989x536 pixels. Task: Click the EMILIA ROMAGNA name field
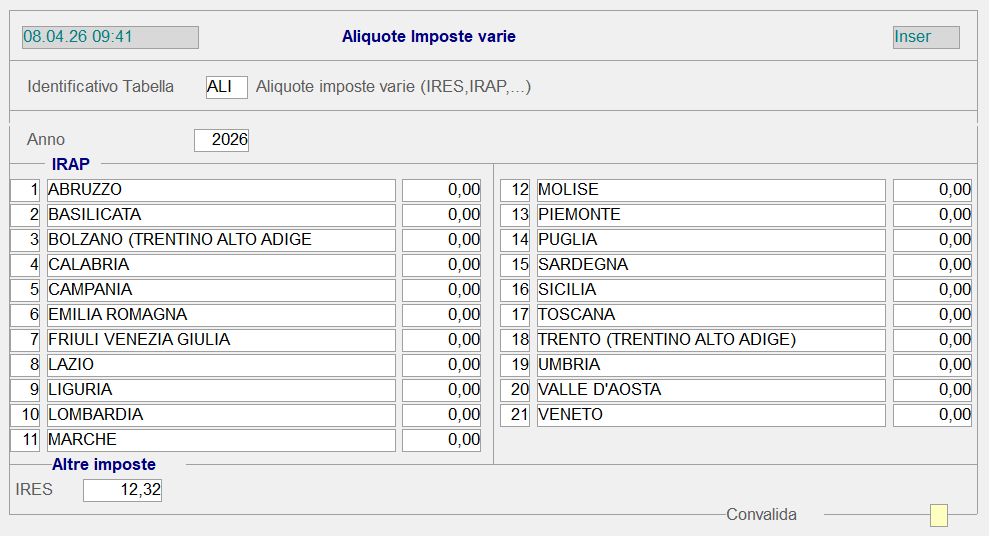(x=220, y=315)
